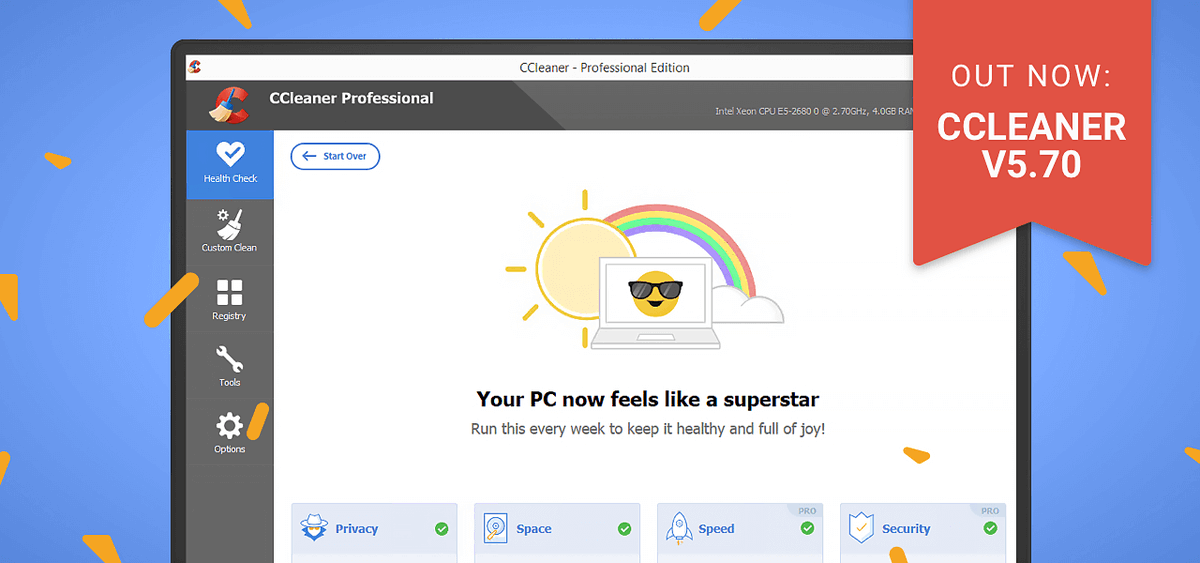This screenshot has height=563, width=1200.
Task: Click the Privacy spy icon
Action: (x=314, y=528)
